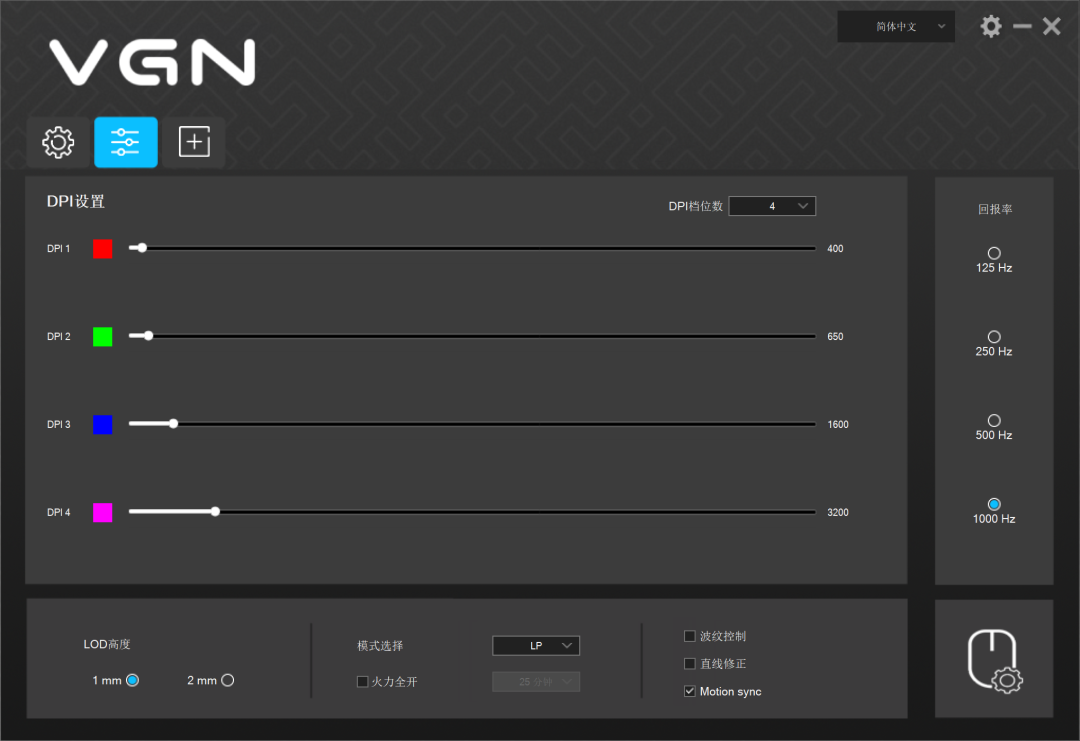
Task: Click the magenta DPI 4 color swatch
Action: (103, 512)
